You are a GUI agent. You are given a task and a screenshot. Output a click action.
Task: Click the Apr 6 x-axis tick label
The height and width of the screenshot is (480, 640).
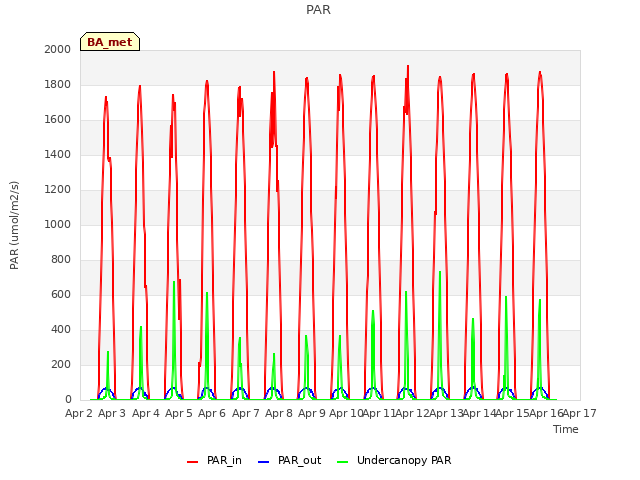(x=212, y=413)
